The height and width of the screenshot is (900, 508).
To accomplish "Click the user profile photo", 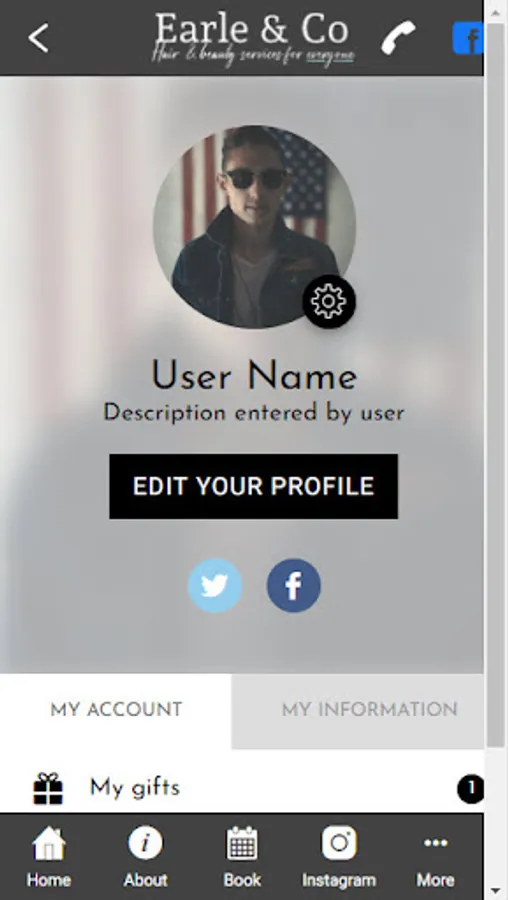I will [x=254, y=227].
